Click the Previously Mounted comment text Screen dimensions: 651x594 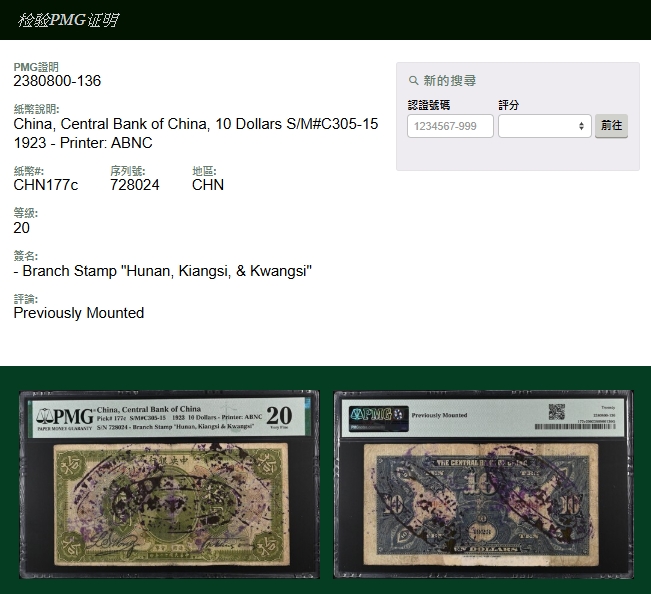78,313
